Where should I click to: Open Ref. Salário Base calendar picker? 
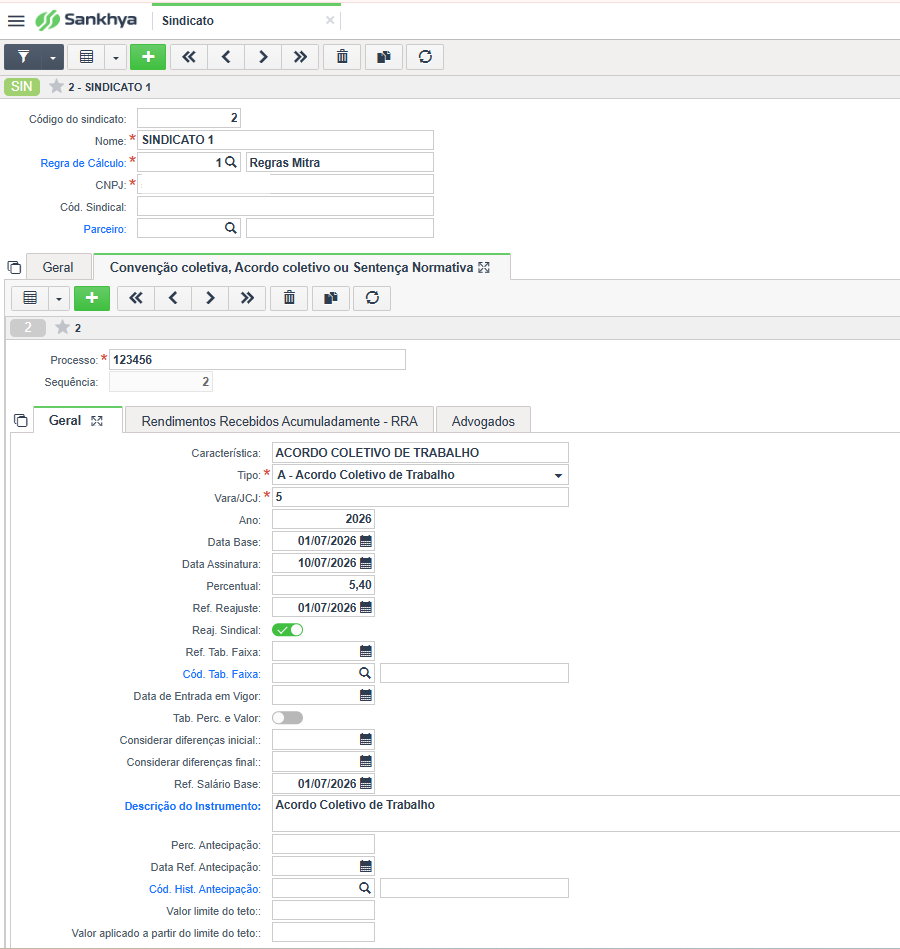[x=366, y=783]
